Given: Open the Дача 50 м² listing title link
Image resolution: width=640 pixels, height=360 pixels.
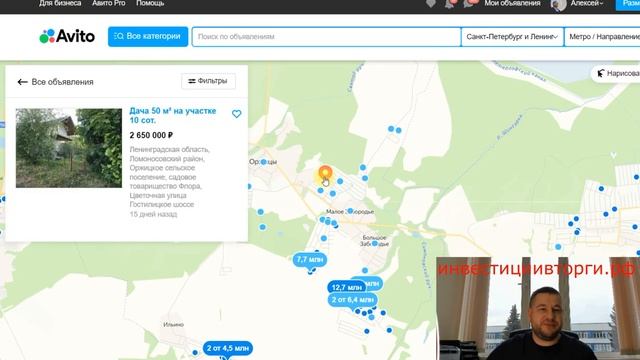Looking at the screenshot, I should click(x=173, y=116).
